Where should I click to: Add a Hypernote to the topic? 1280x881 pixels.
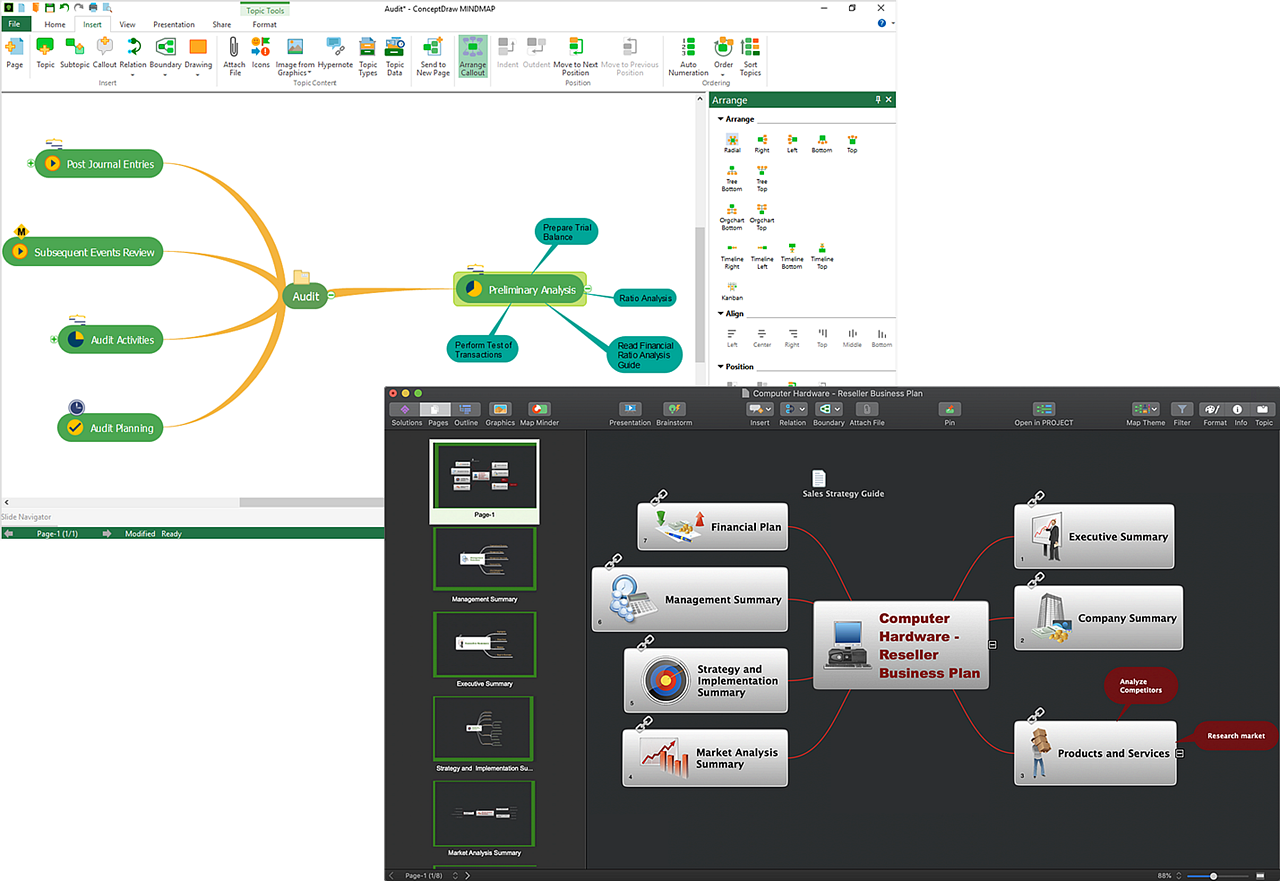pyautogui.click(x=335, y=52)
